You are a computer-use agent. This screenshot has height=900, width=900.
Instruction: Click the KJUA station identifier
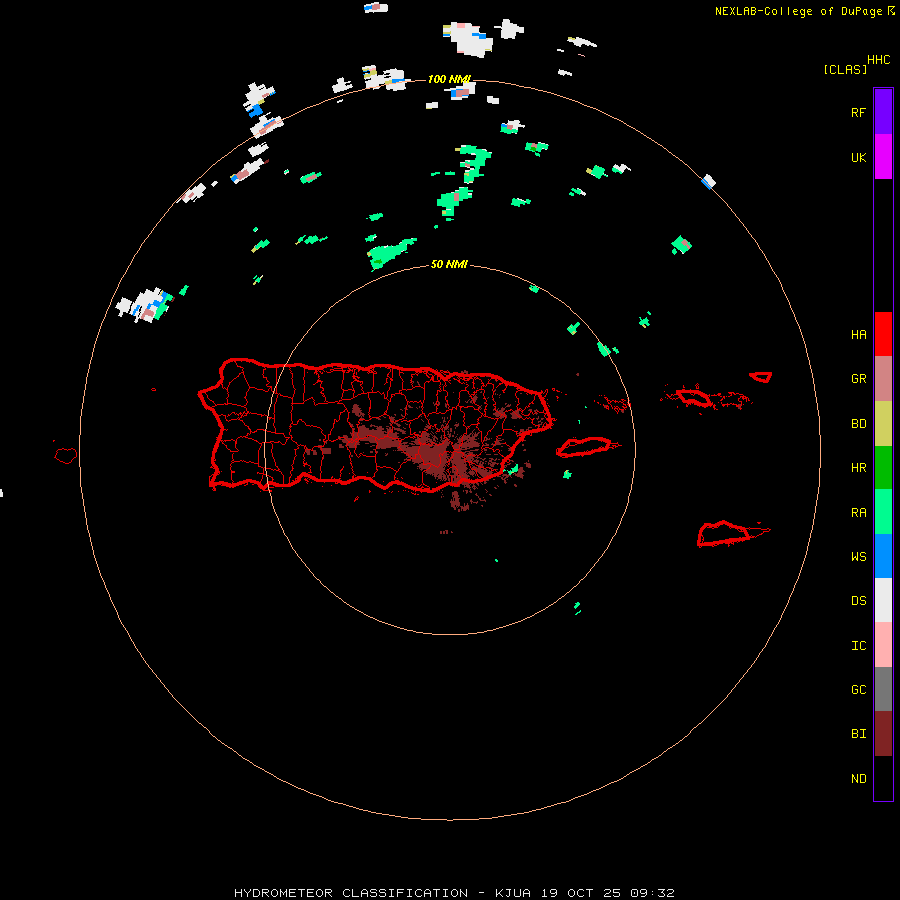pos(513,893)
